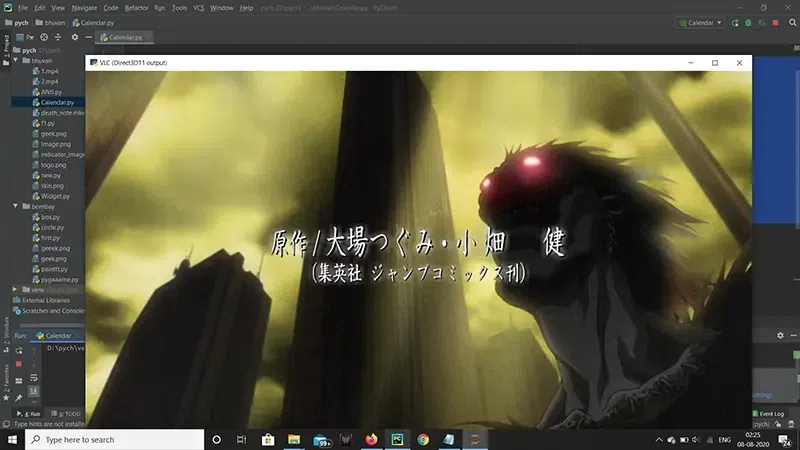
Task: Expand the venv folder
Action: (15, 289)
